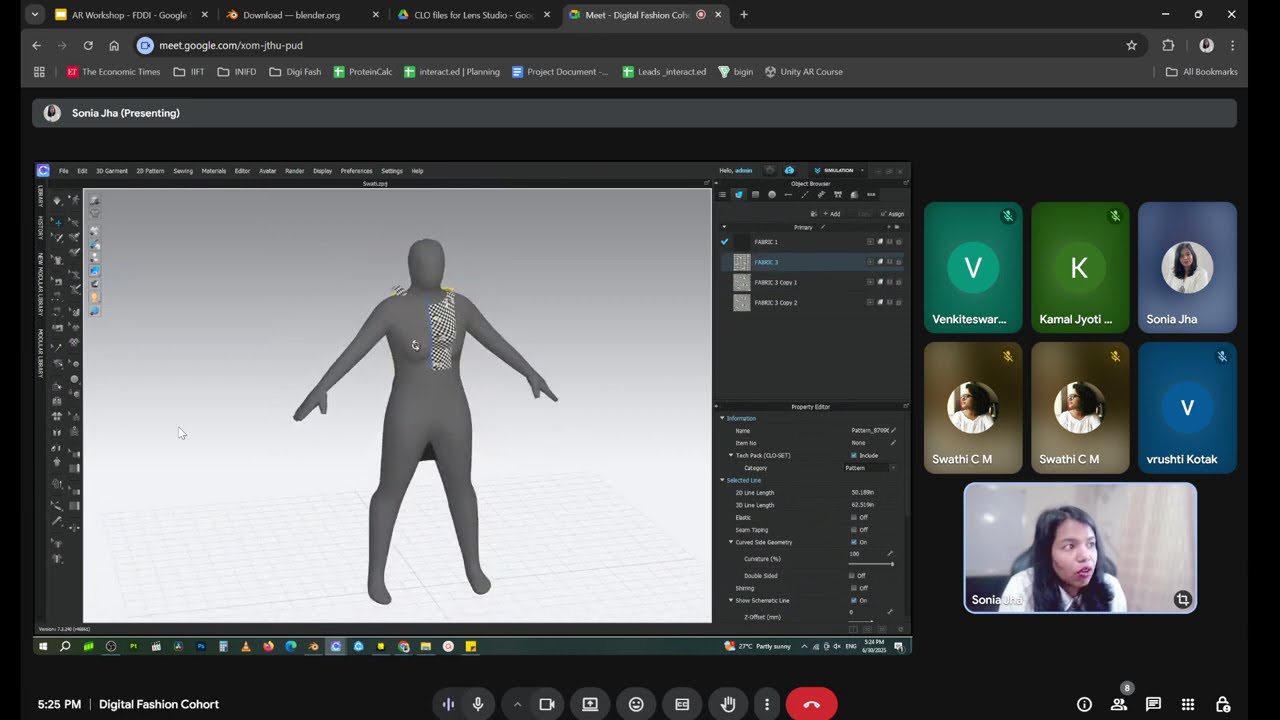
Task: Click the blue textured surface icon in viewport
Action: 94,270
